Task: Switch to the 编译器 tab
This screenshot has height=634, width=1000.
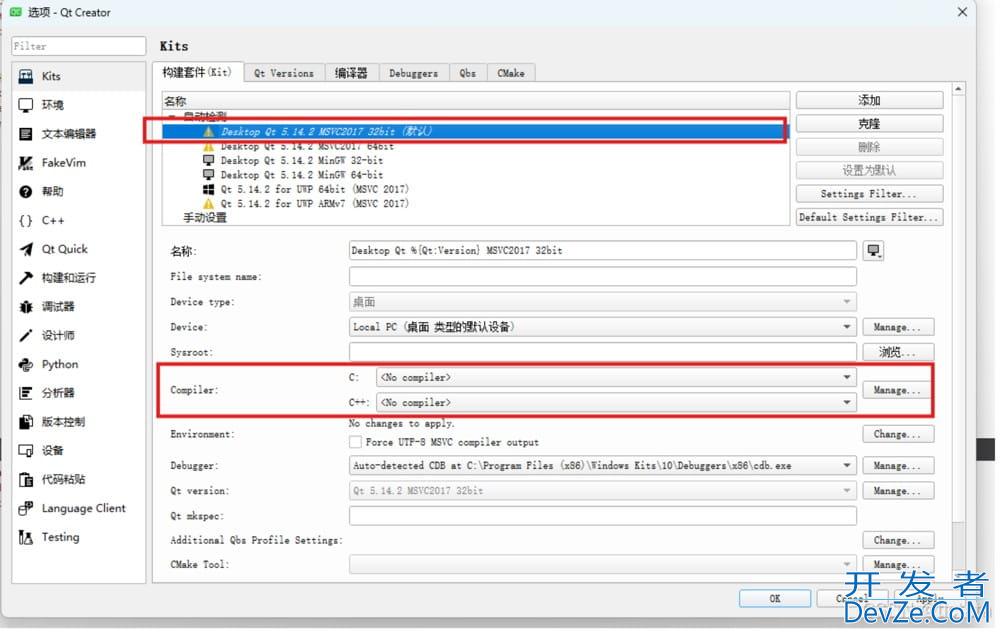Action: 351,73
